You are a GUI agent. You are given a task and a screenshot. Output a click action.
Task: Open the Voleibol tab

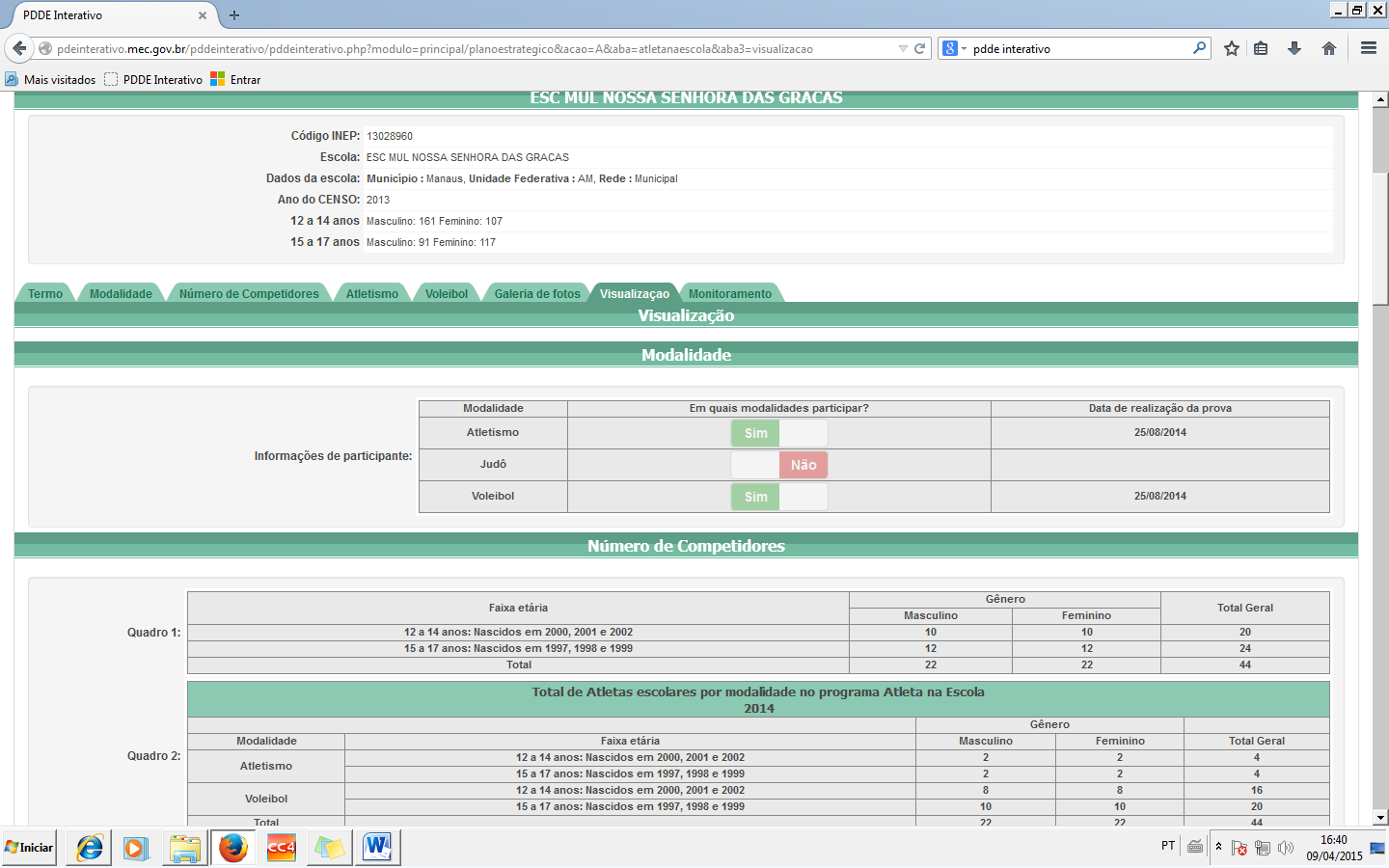[447, 294]
